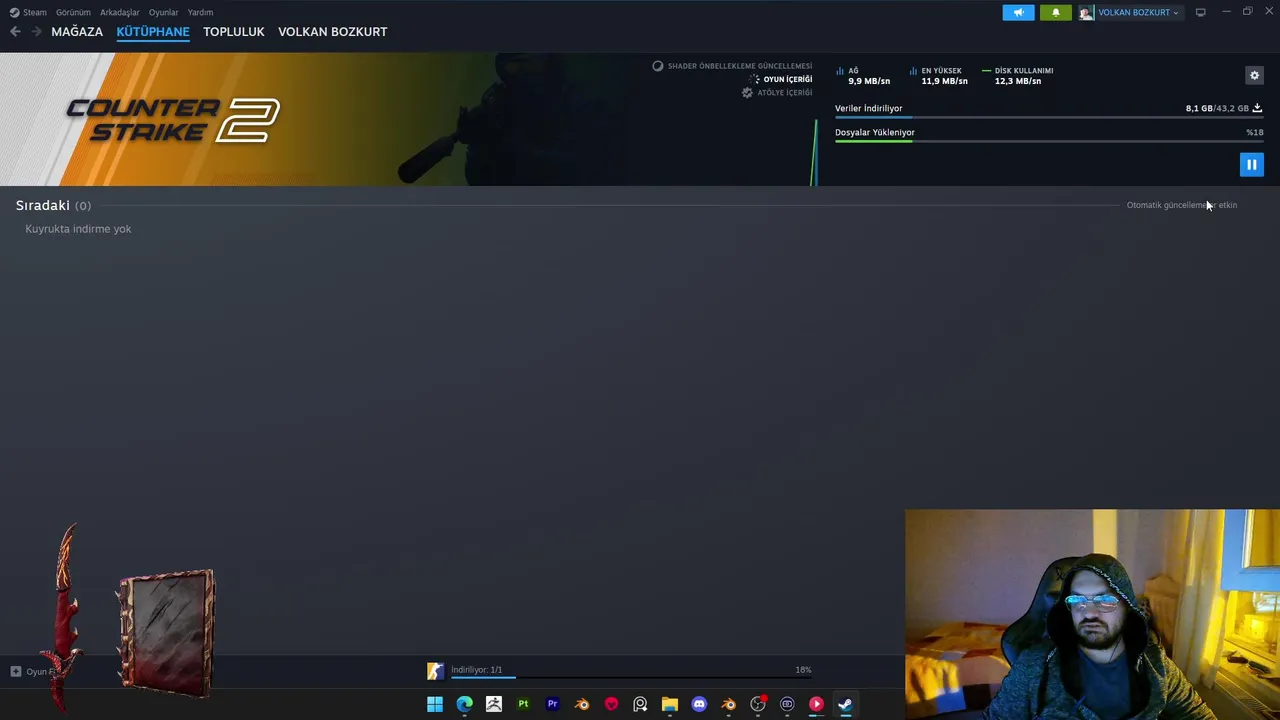Click the profile avatar picture
Screen dimensions: 1280x720
1086,12
